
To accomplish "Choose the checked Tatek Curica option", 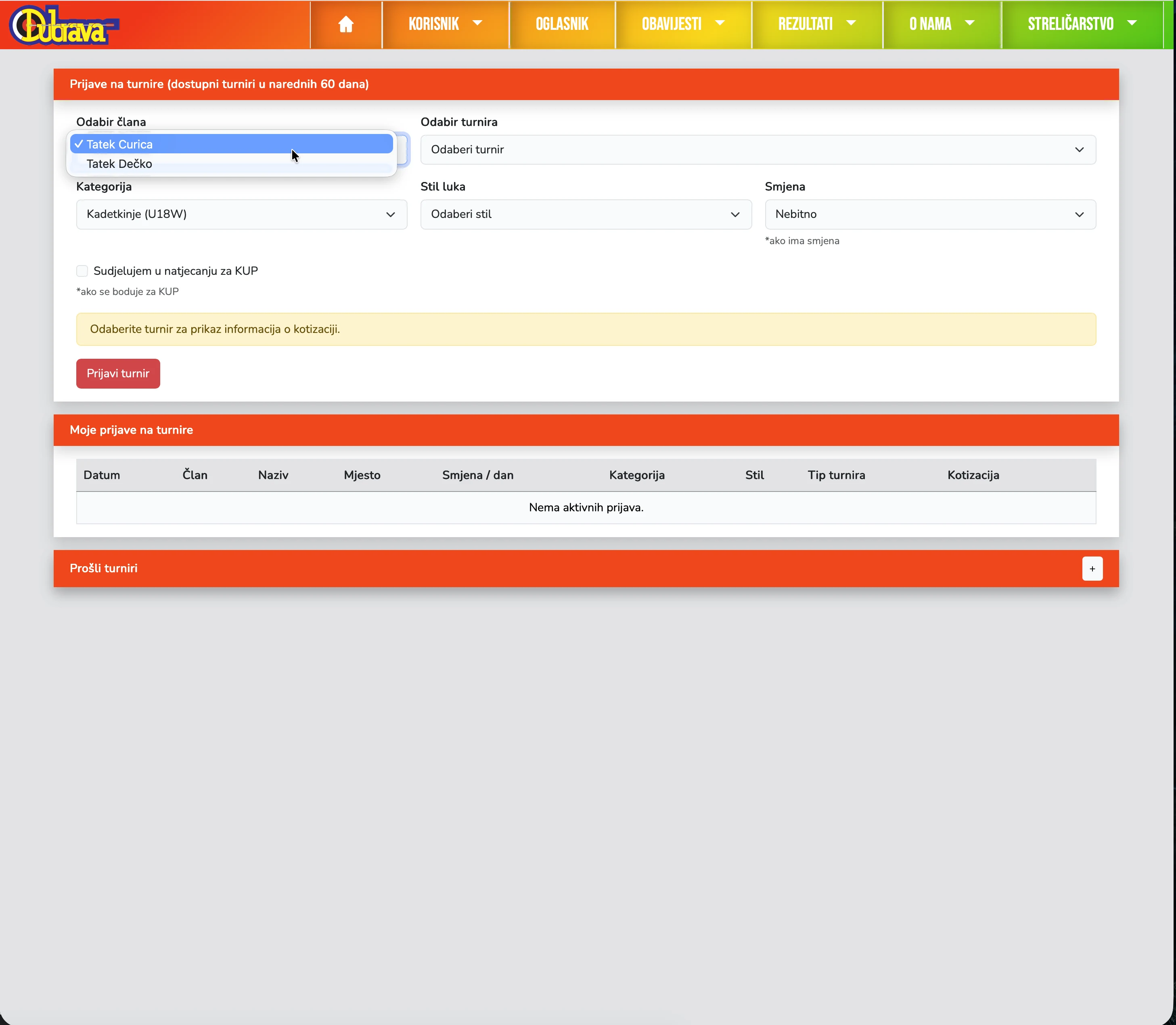I will [x=119, y=145].
